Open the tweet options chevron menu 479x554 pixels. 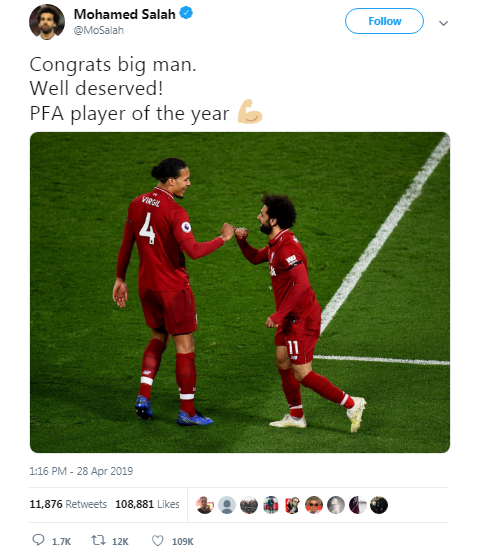point(443,23)
